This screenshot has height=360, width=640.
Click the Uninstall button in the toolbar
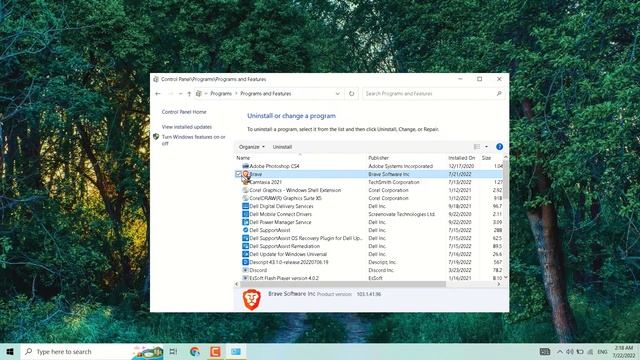click(282, 147)
